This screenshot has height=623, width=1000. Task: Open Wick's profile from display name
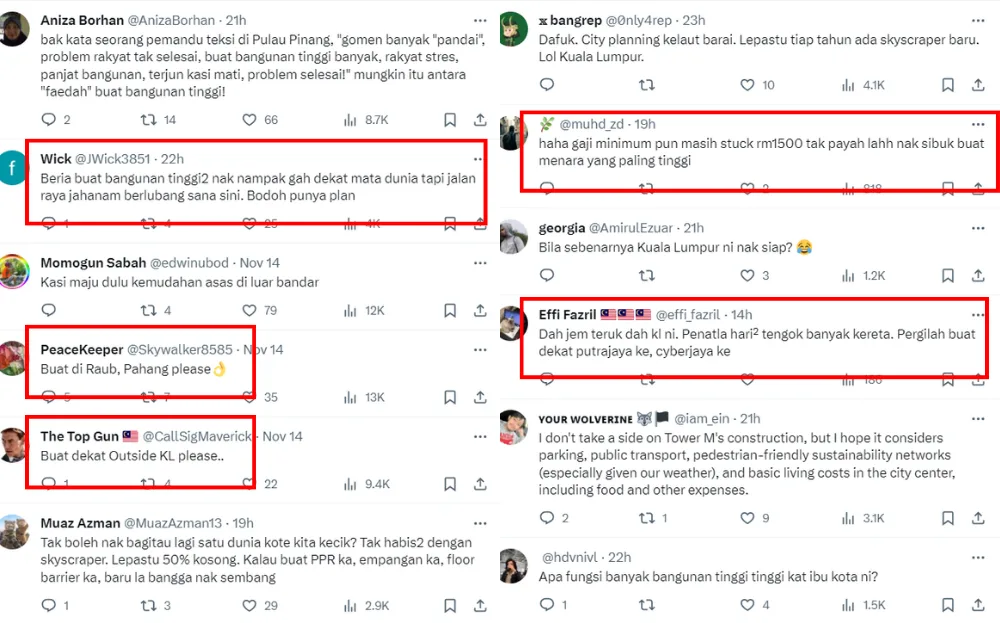pos(56,159)
